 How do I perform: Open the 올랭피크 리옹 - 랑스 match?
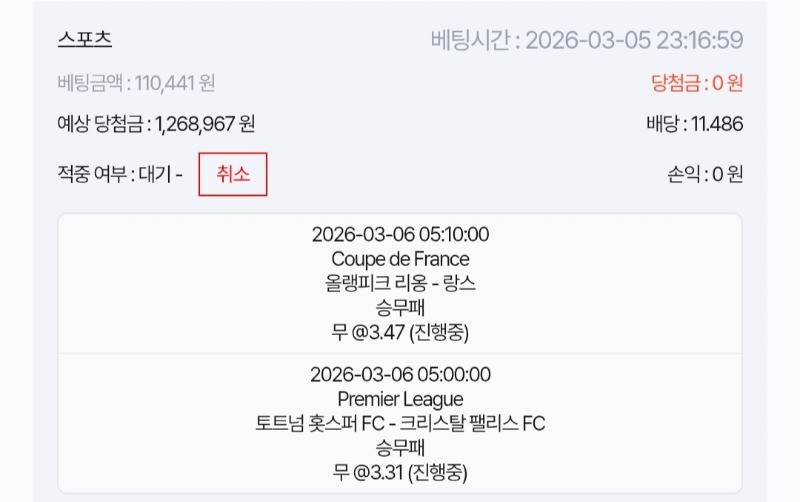pos(400,283)
